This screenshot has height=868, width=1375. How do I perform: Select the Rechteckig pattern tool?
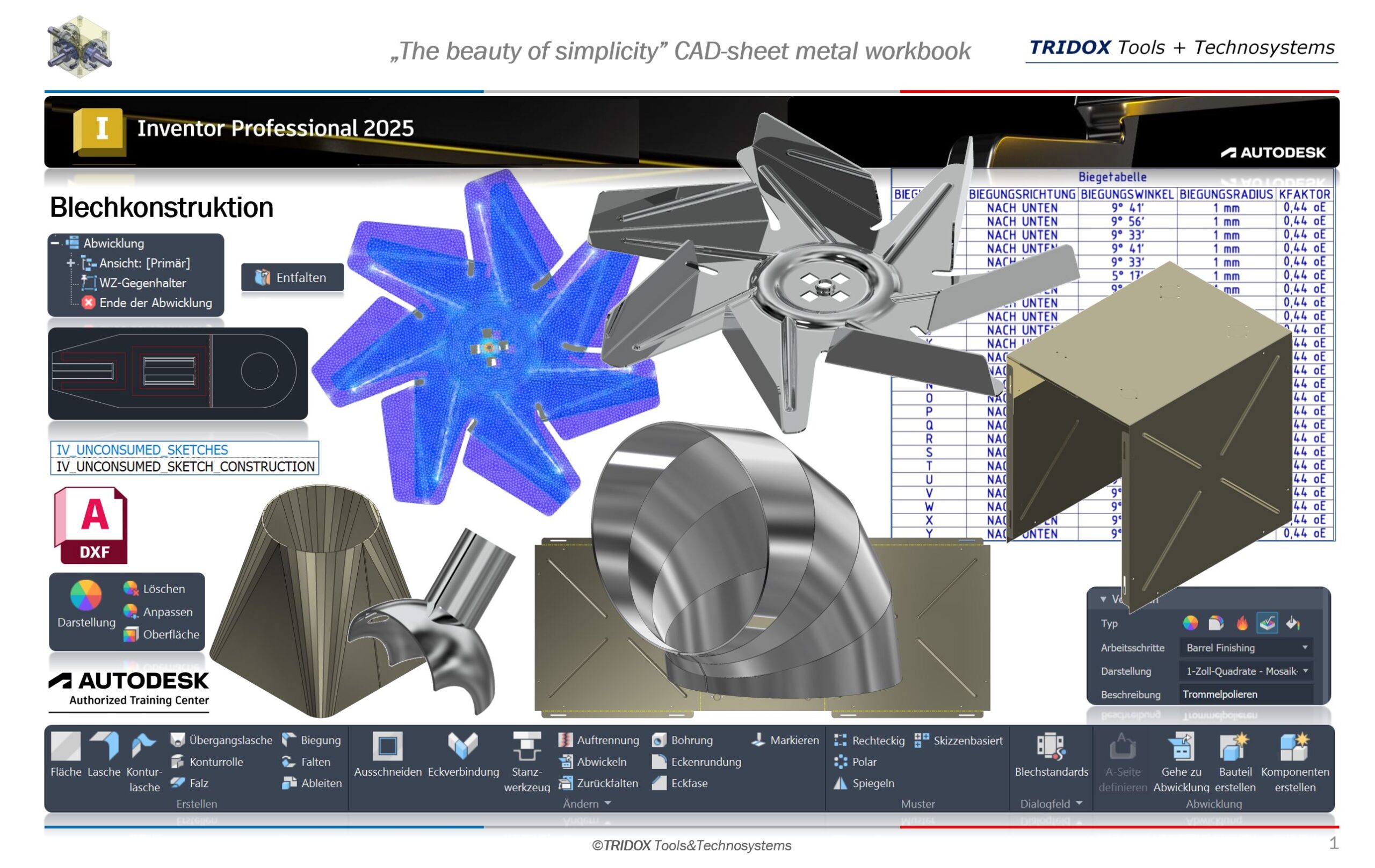click(869, 741)
